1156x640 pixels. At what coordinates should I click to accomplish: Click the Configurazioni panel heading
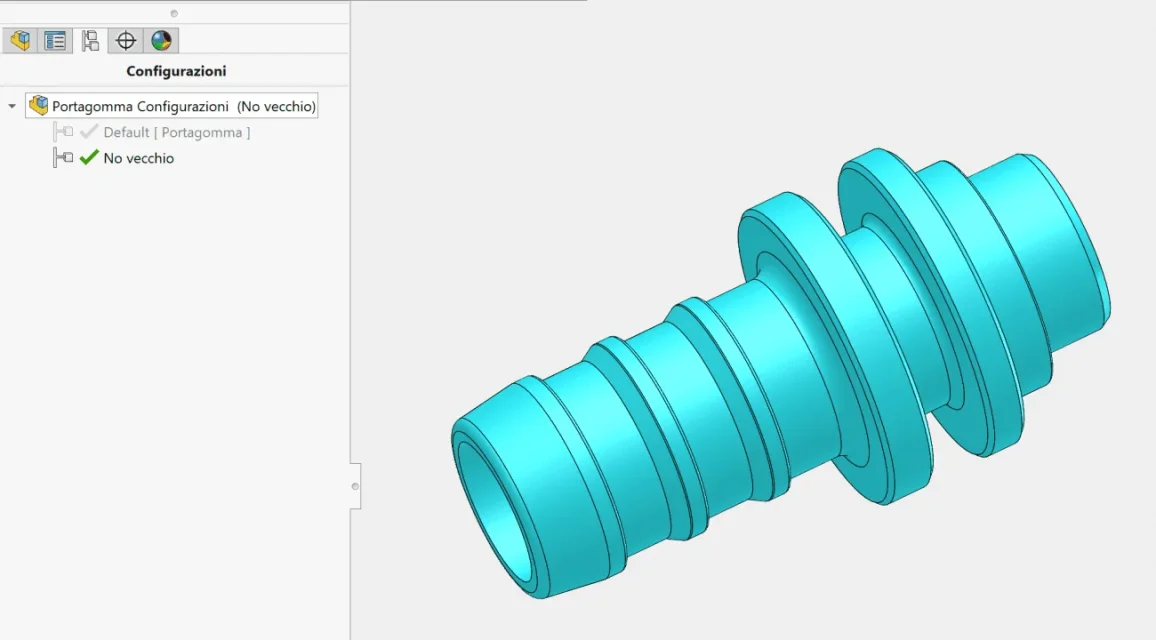pos(176,72)
